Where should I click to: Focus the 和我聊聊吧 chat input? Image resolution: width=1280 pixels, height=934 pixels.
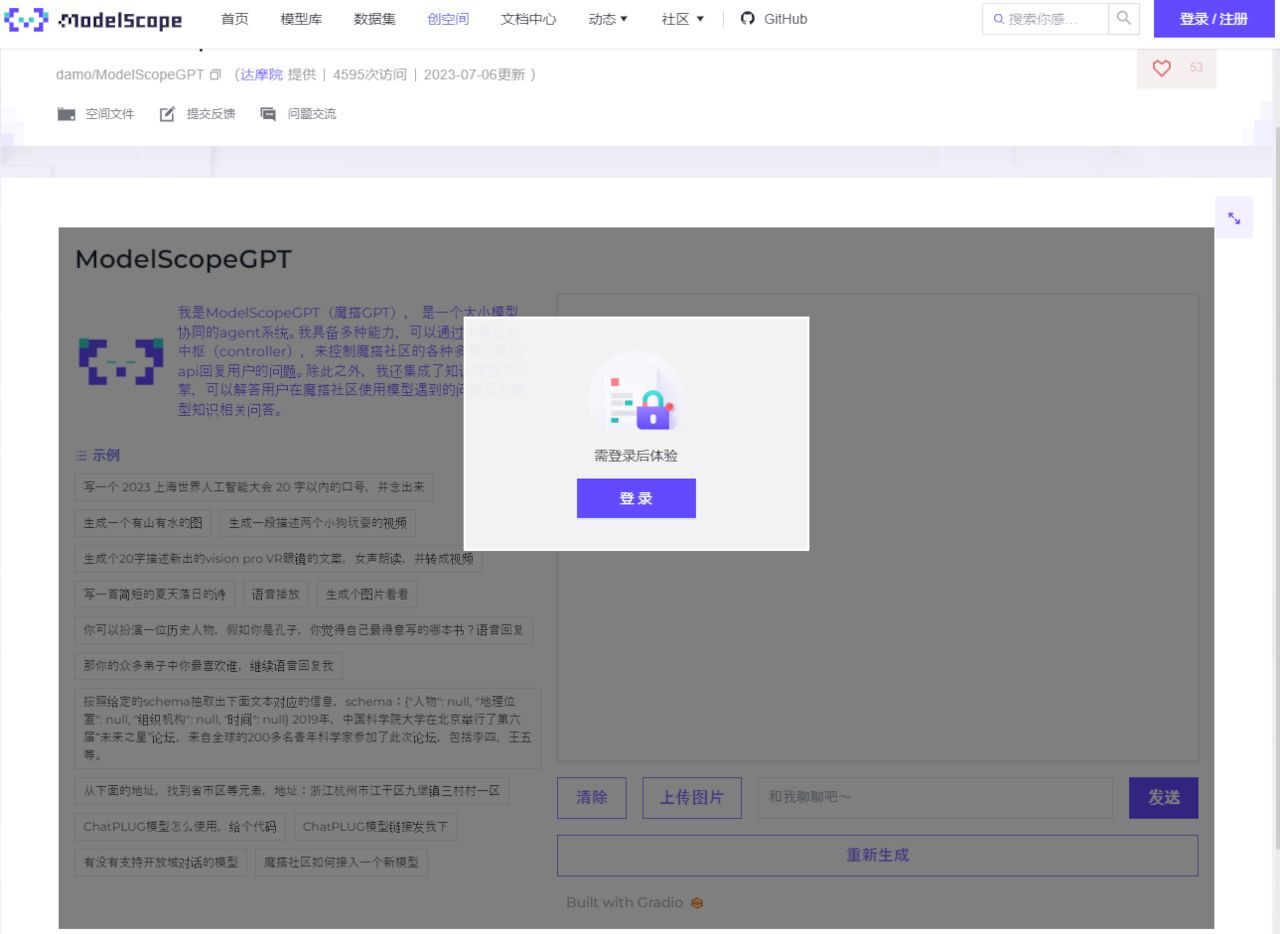coord(935,798)
